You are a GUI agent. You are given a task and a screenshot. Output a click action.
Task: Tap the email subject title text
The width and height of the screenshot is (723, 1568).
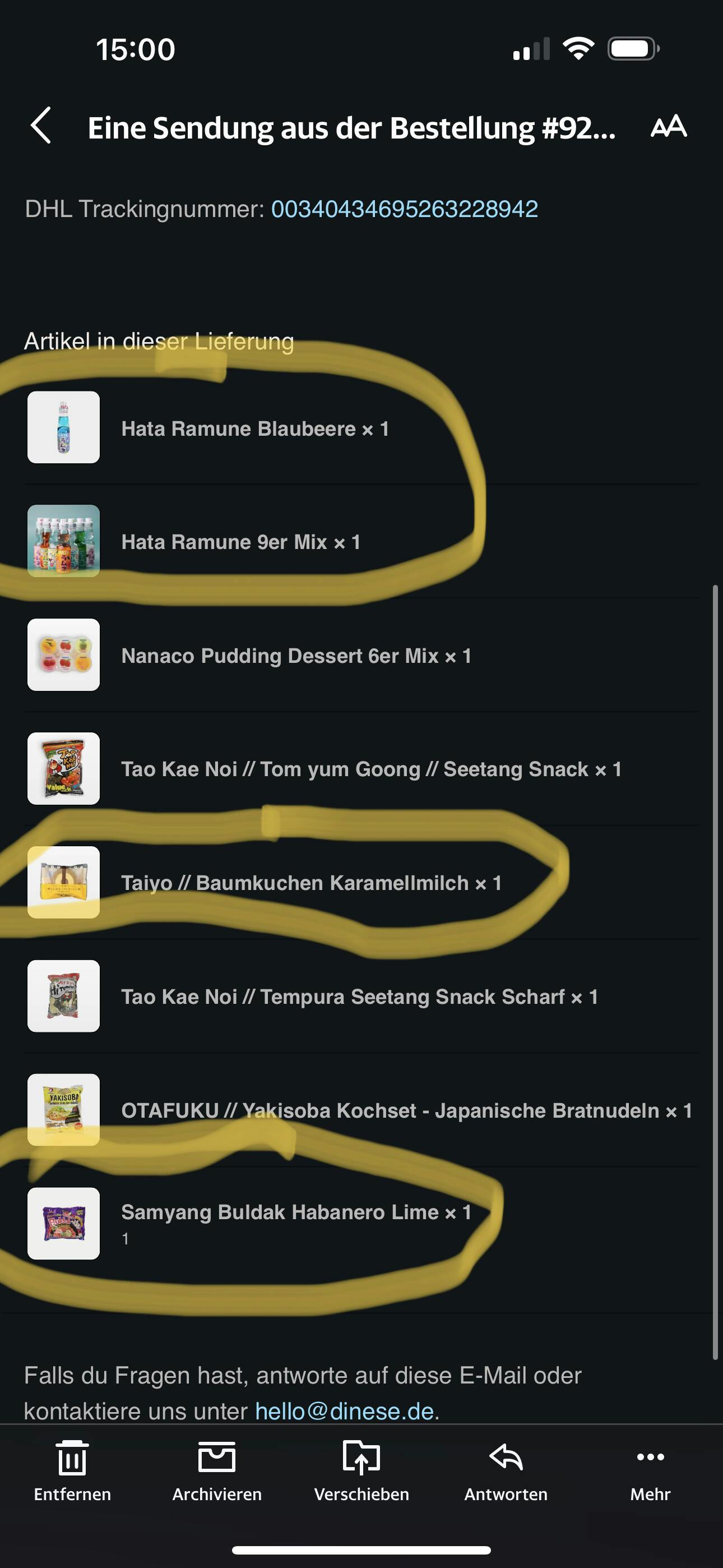pos(352,128)
